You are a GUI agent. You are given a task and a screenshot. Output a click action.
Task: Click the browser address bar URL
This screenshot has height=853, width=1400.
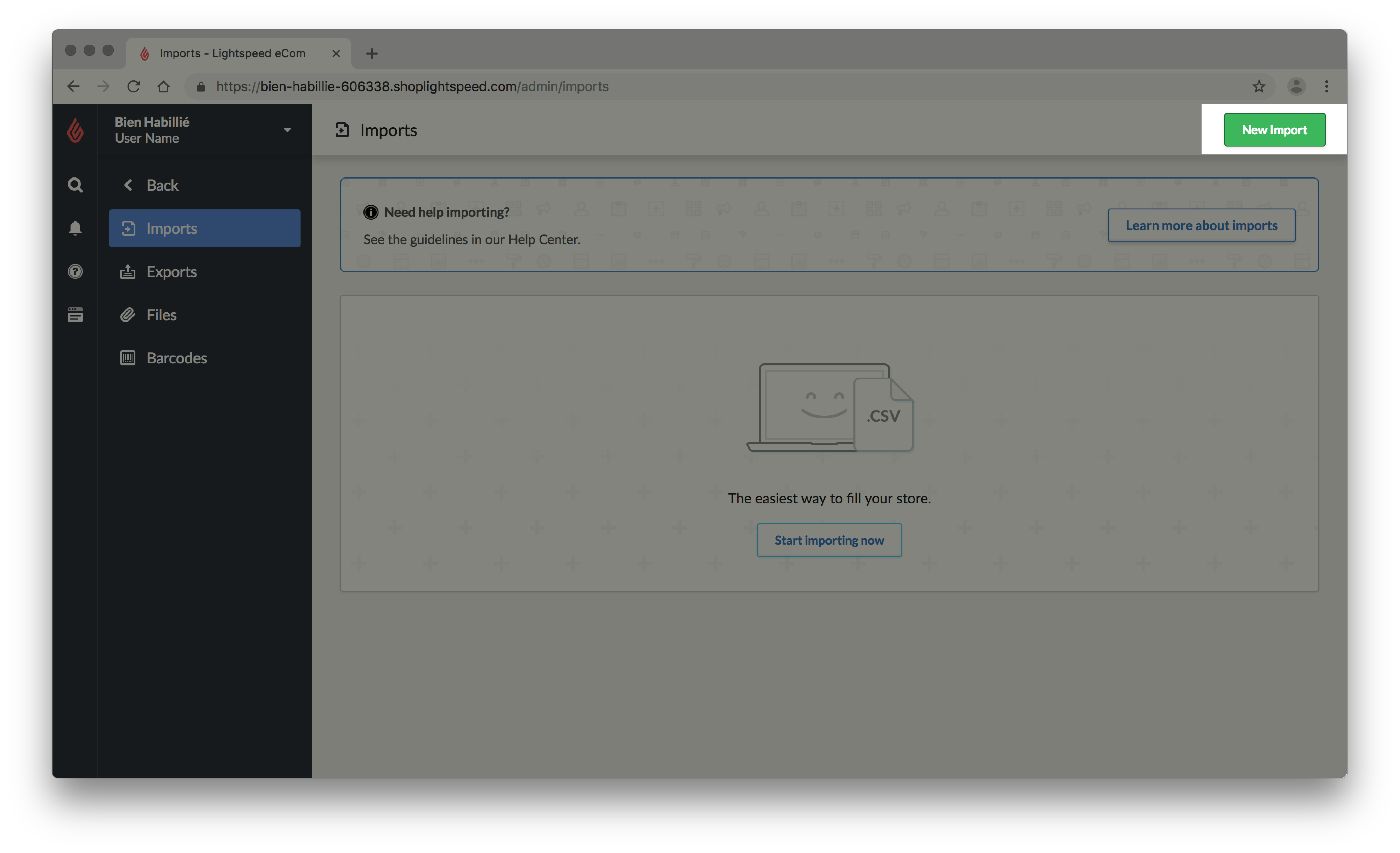tap(412, 86)
